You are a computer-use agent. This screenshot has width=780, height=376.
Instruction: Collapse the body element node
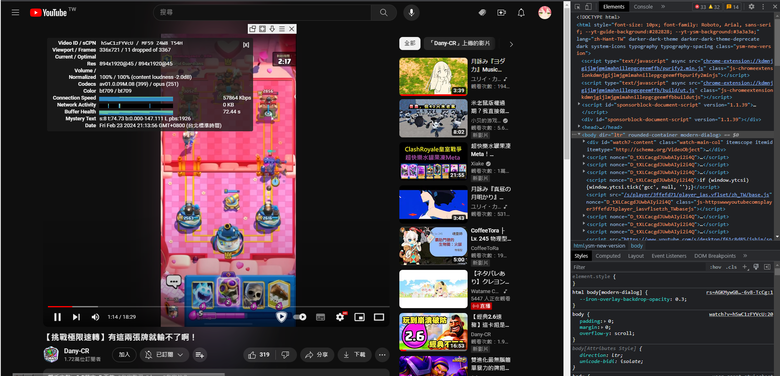[579, 135]
